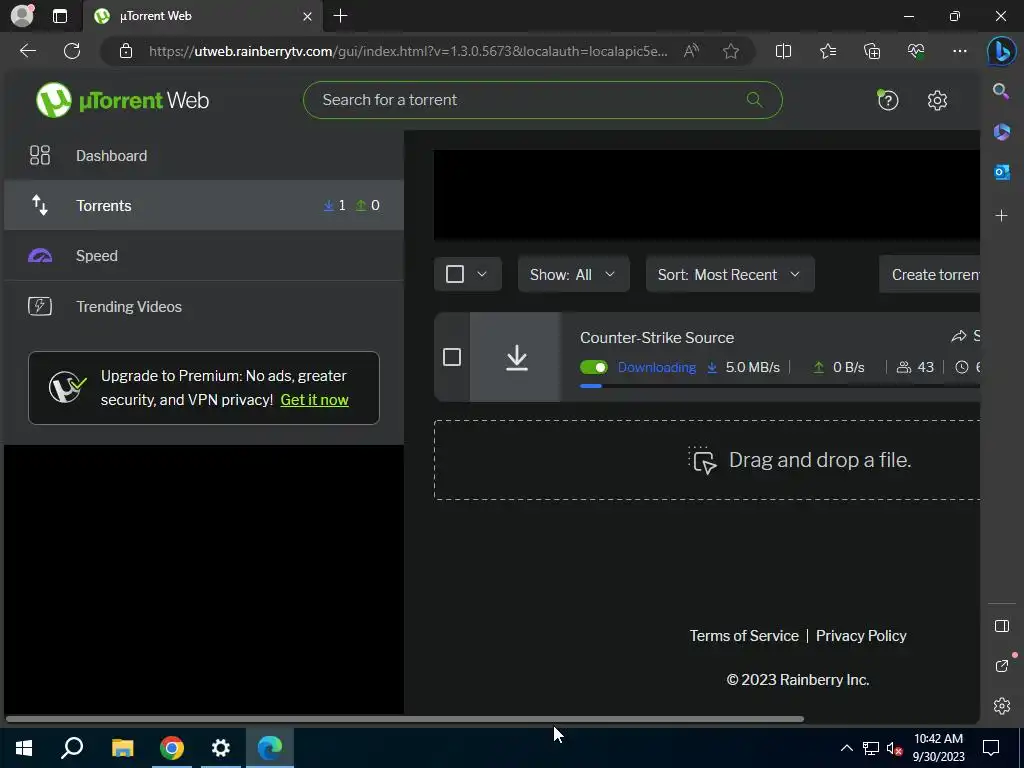Open tab actions menu icon
1024x768 pixels.
click(x=59, y=16)
